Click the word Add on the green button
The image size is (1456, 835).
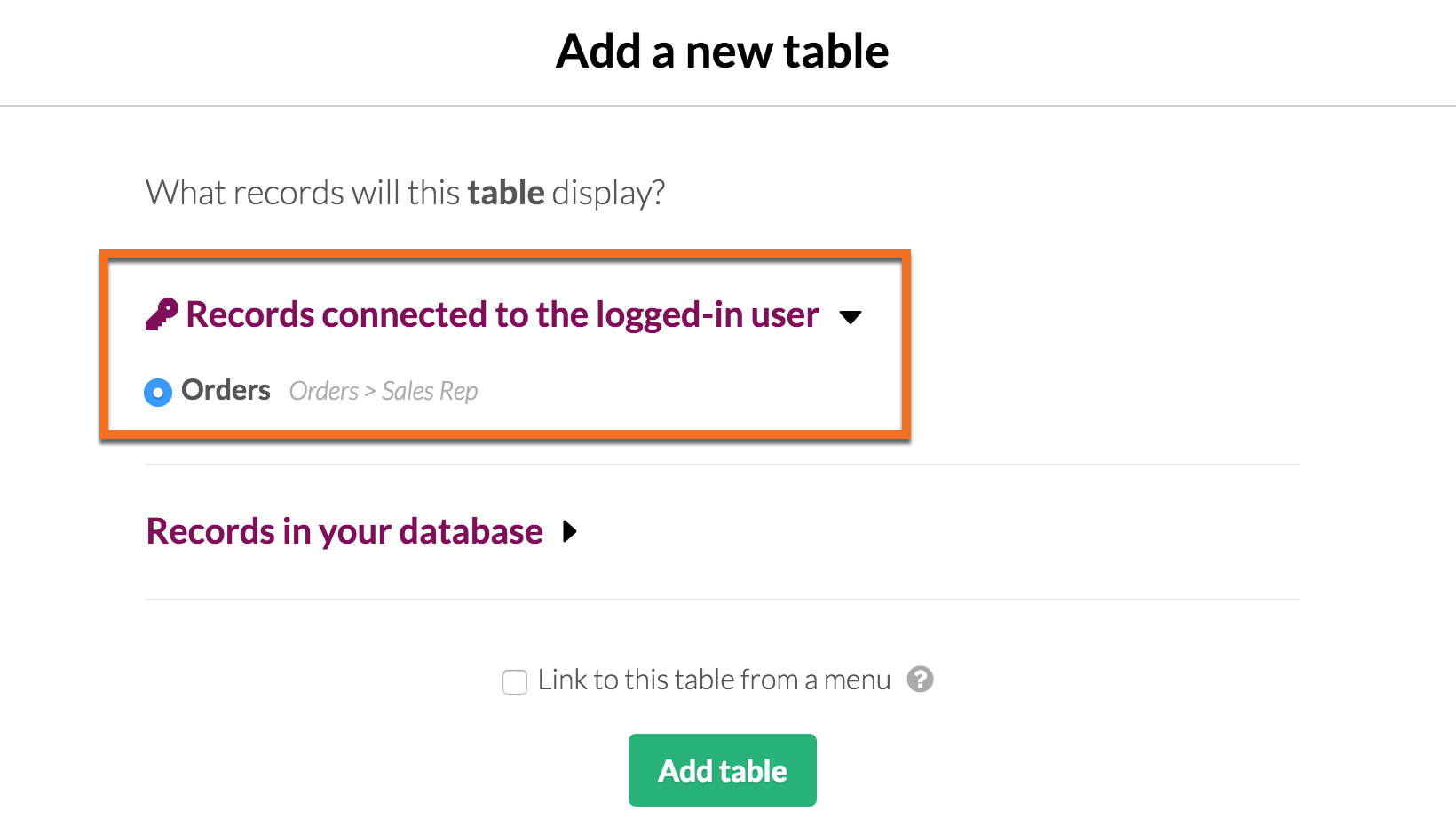pos(685,771)
